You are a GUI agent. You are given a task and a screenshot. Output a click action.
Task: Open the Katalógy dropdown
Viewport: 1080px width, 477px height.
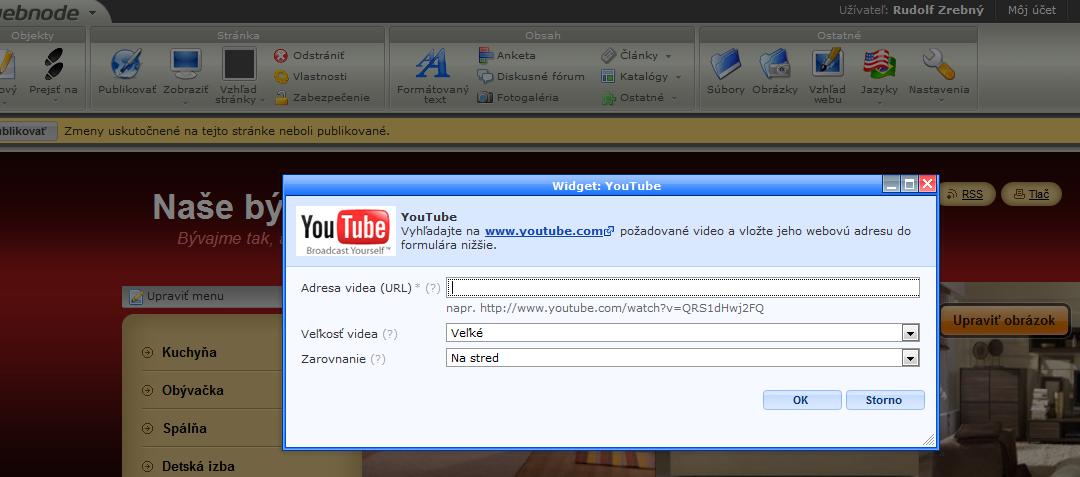click(x=641, y=76)
